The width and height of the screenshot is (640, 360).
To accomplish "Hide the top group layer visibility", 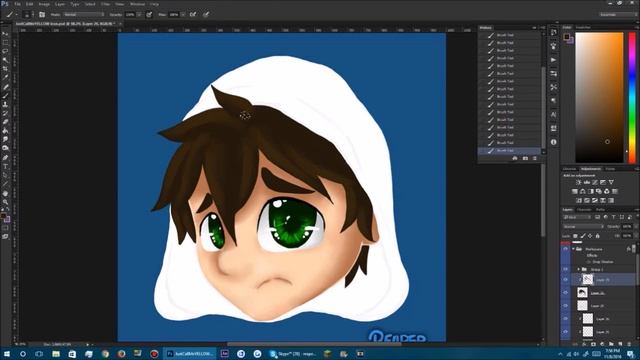I will coord(565,249).
